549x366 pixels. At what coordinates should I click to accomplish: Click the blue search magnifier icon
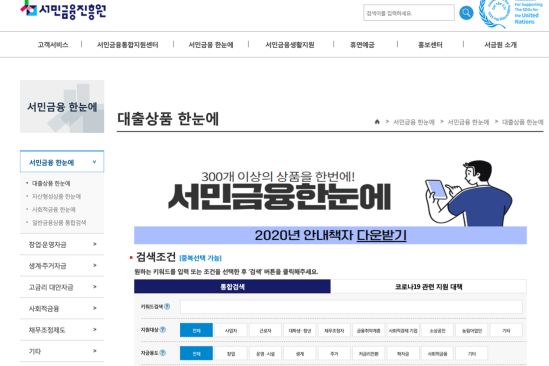pyautogui.click(x=466, y=13)
